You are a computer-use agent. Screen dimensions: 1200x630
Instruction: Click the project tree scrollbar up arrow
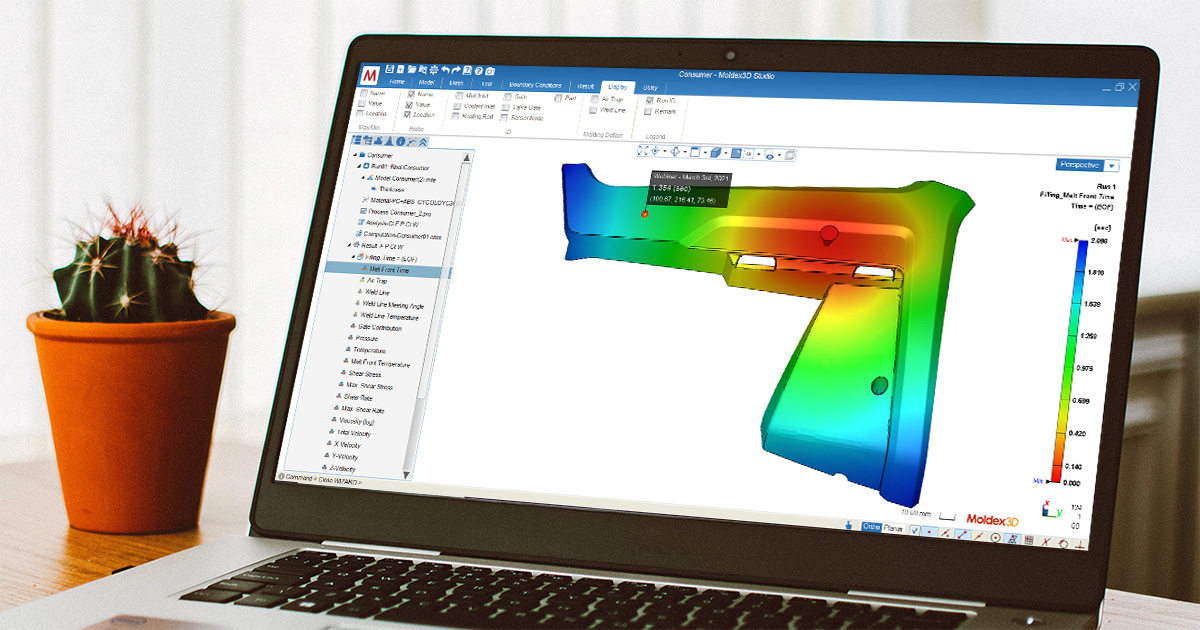466,158
